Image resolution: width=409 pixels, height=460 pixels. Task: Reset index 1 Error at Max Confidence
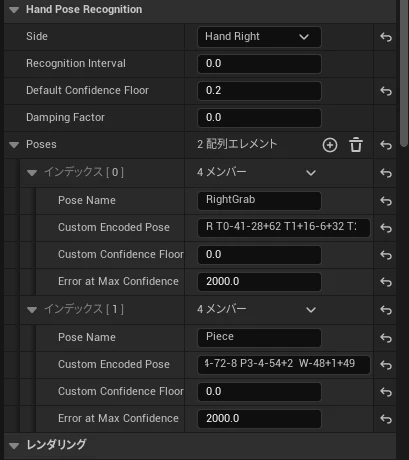(x=386, y=419)
